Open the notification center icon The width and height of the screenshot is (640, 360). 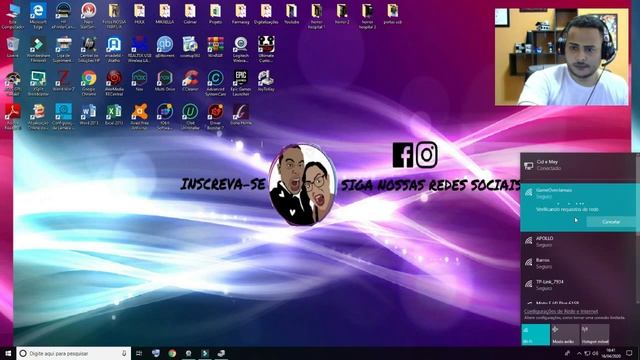[629, 353]
